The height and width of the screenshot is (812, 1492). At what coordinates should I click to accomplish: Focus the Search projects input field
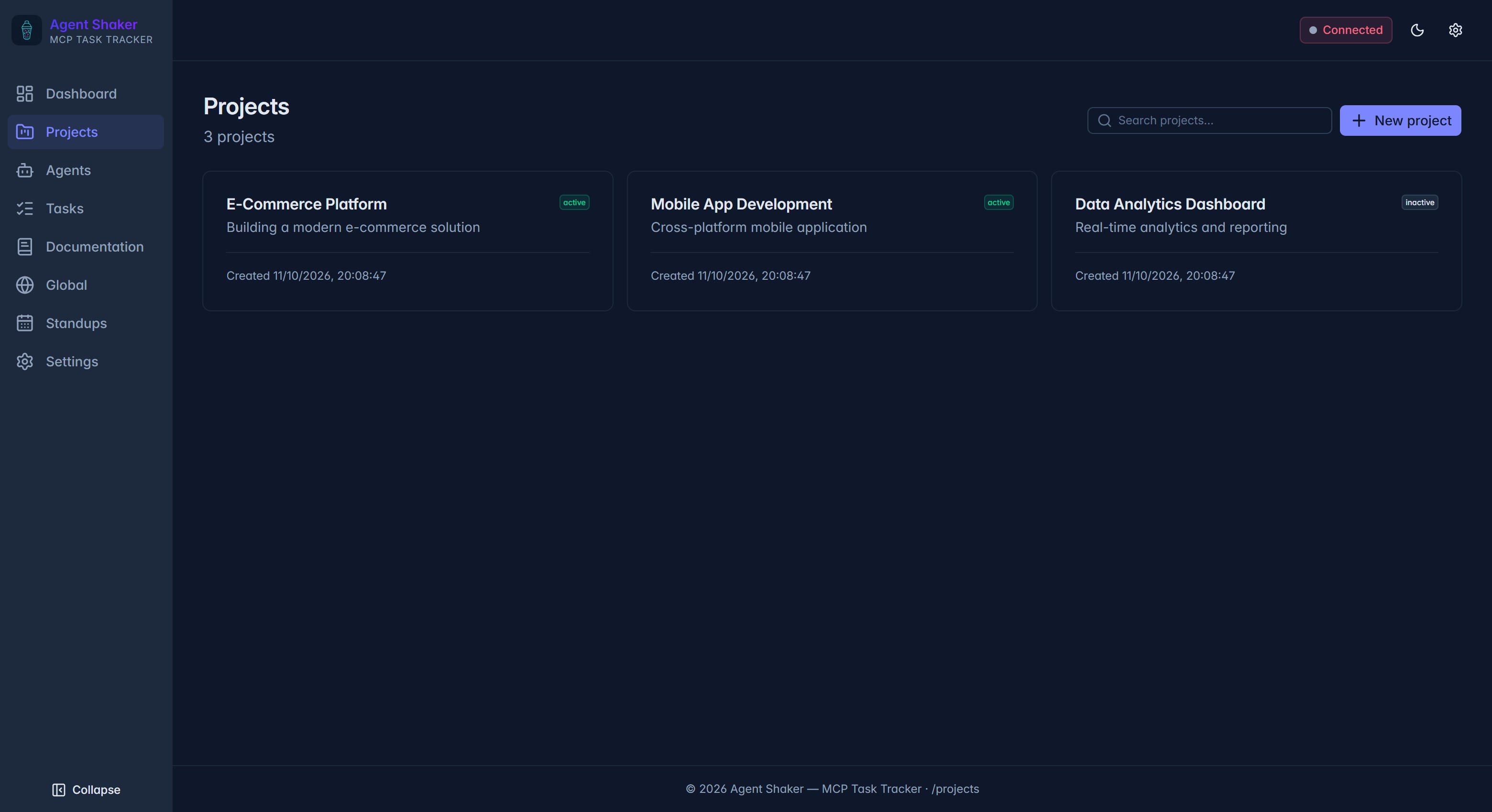(x=1209, y=121)
